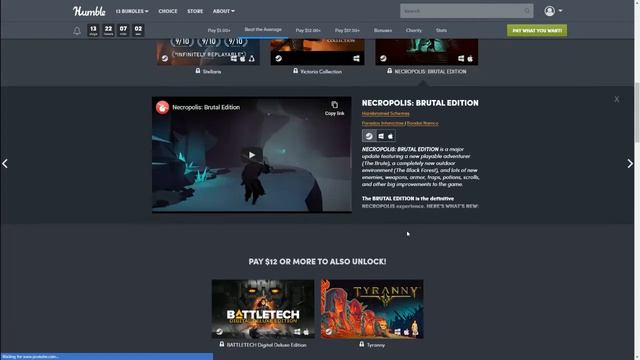Screen dimensions: 640x360
Task: Jump to the Pay $12 tier tab
Action: point(308,31)
